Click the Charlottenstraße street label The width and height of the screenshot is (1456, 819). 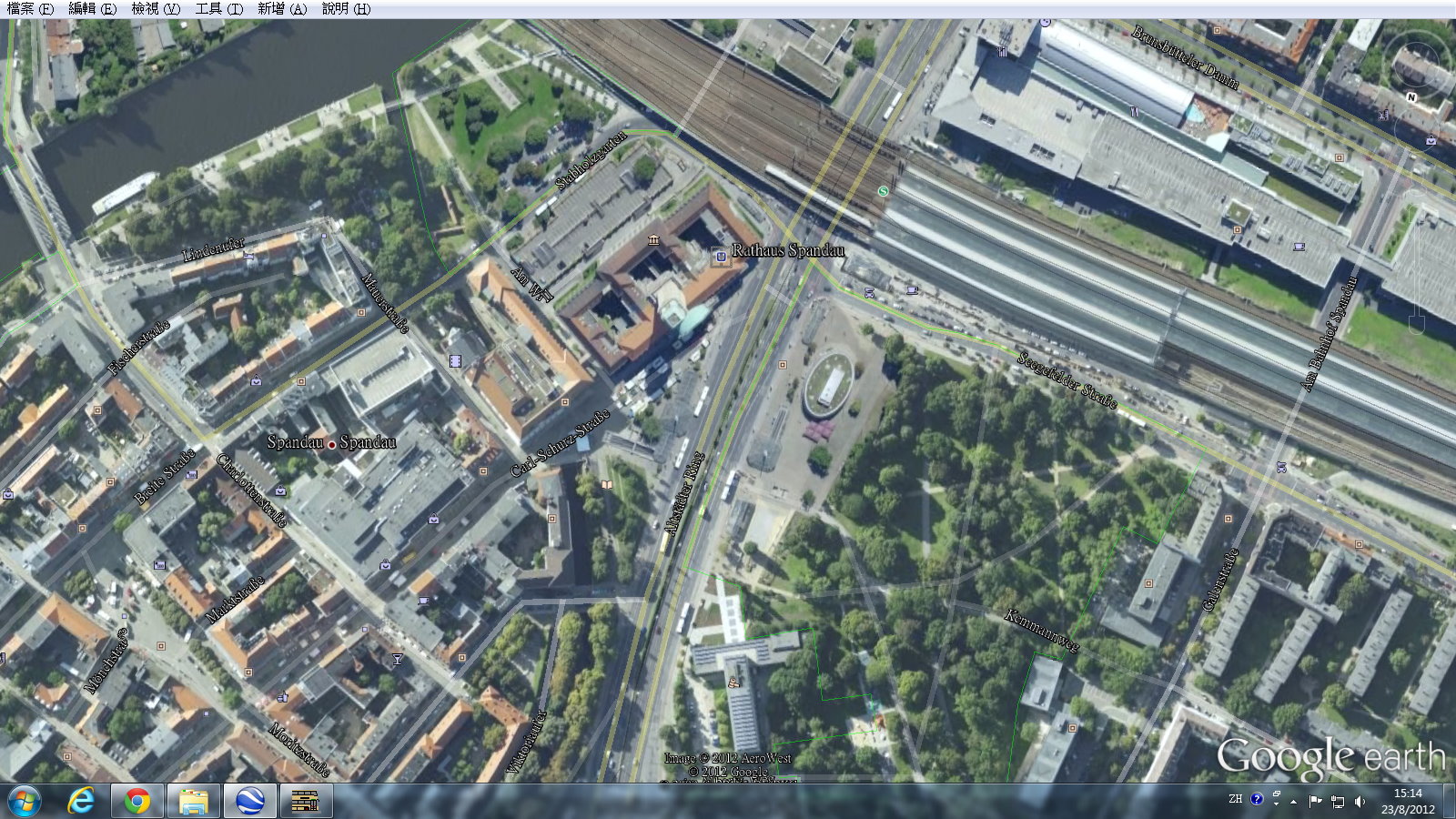point(252,490)
